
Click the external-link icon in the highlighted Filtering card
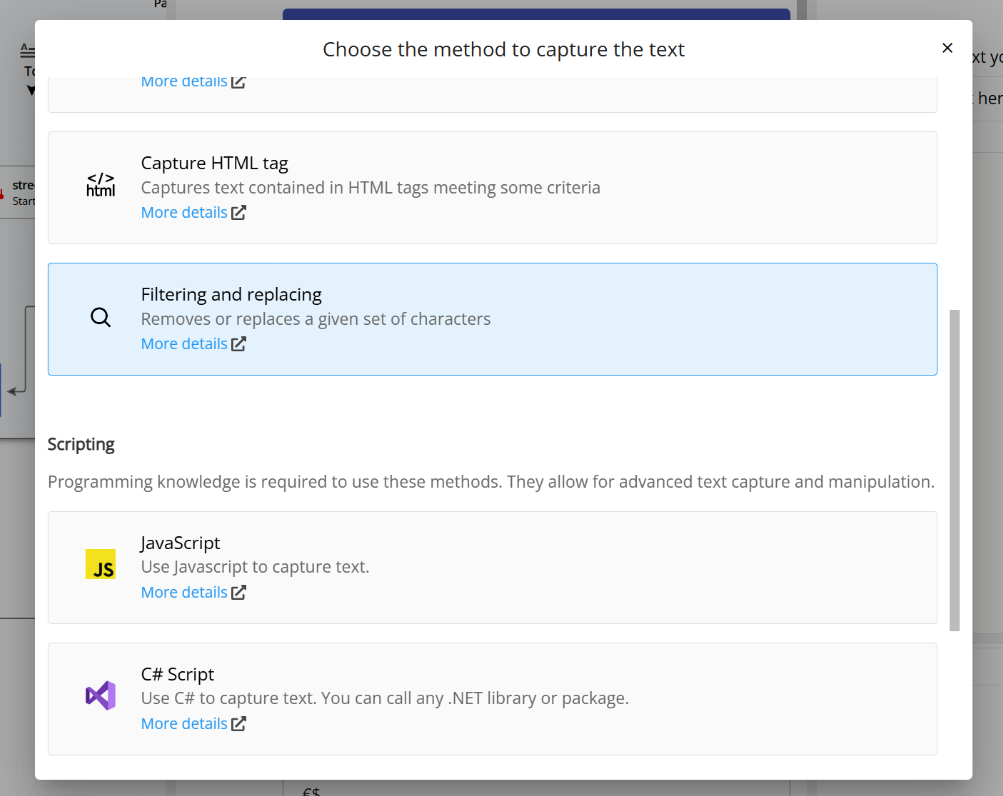click(x=237, y=343)
